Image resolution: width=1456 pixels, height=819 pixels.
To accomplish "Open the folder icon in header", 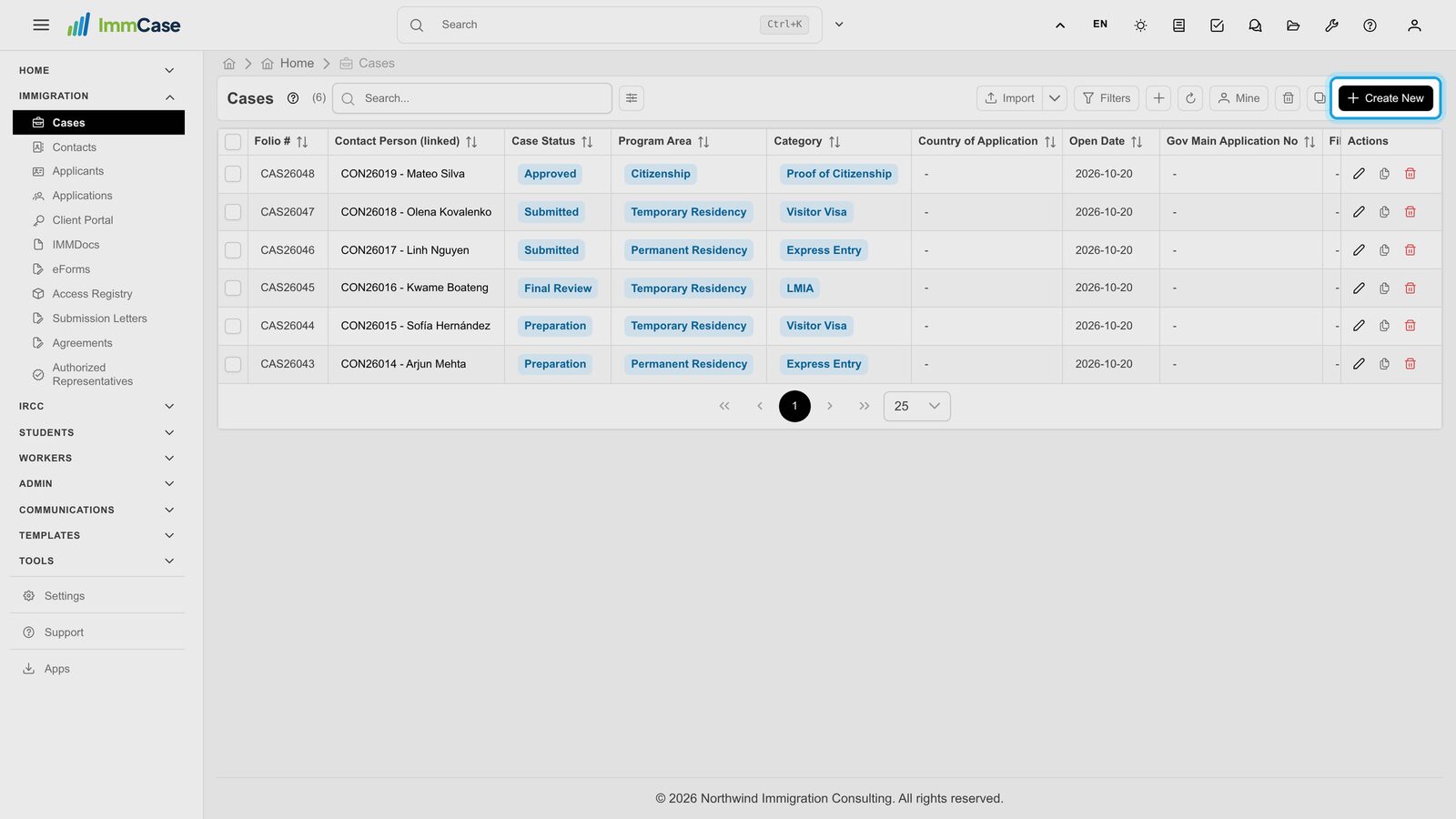I will pos(1293,25).
